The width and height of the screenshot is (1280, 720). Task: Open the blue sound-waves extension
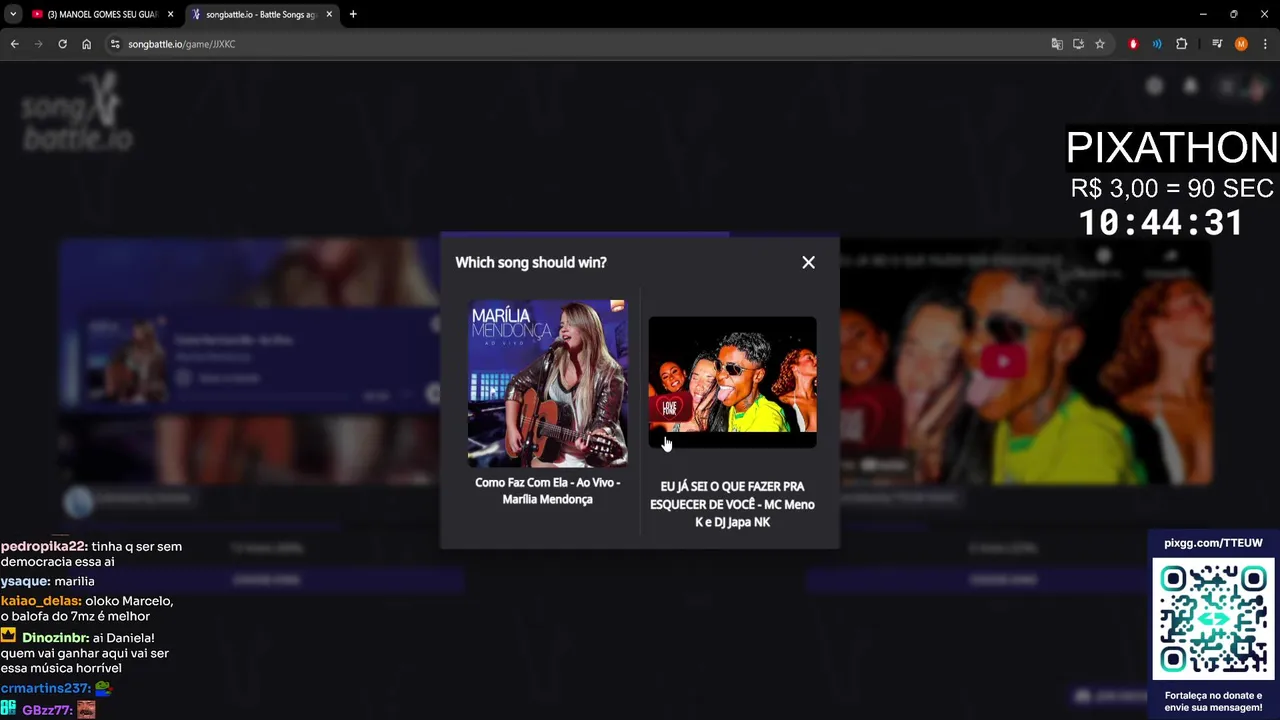[x=1157, y=44]
